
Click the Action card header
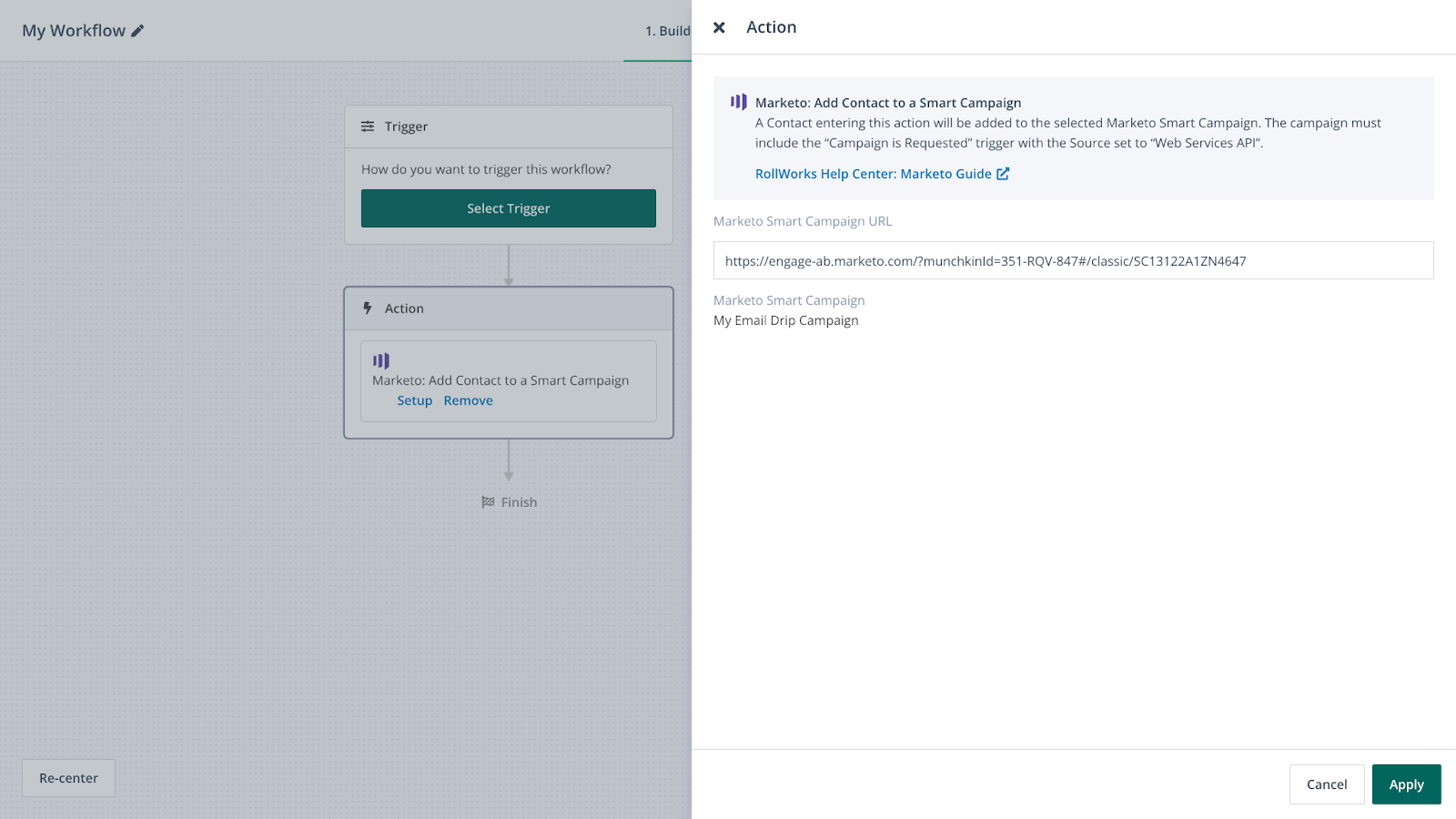coord(509,308)
